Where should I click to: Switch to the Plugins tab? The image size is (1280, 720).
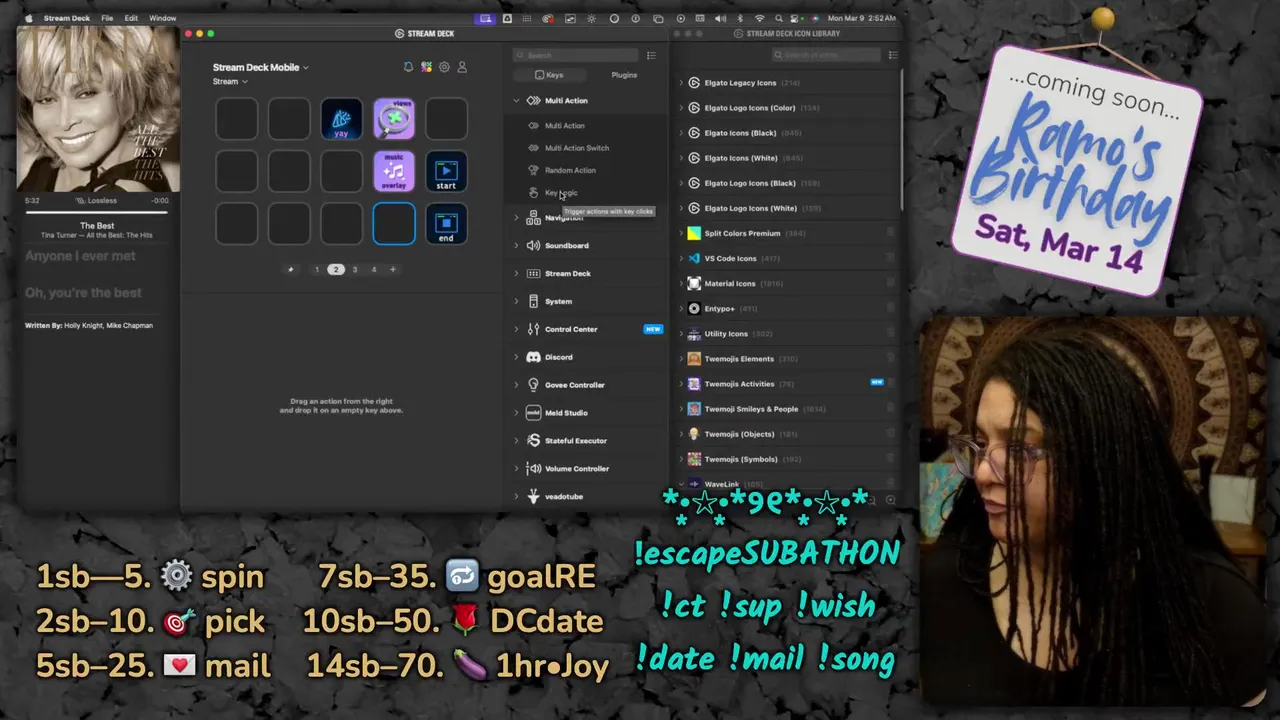pyautogui.click(x=624, y=75)
